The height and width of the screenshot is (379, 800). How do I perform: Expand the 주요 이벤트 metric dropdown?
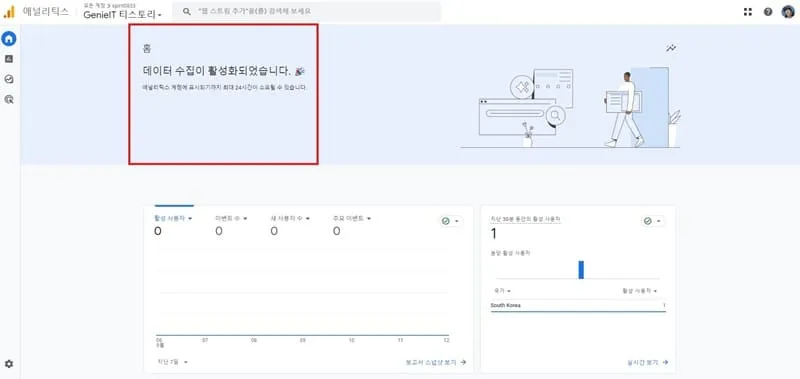click(352, 218)
